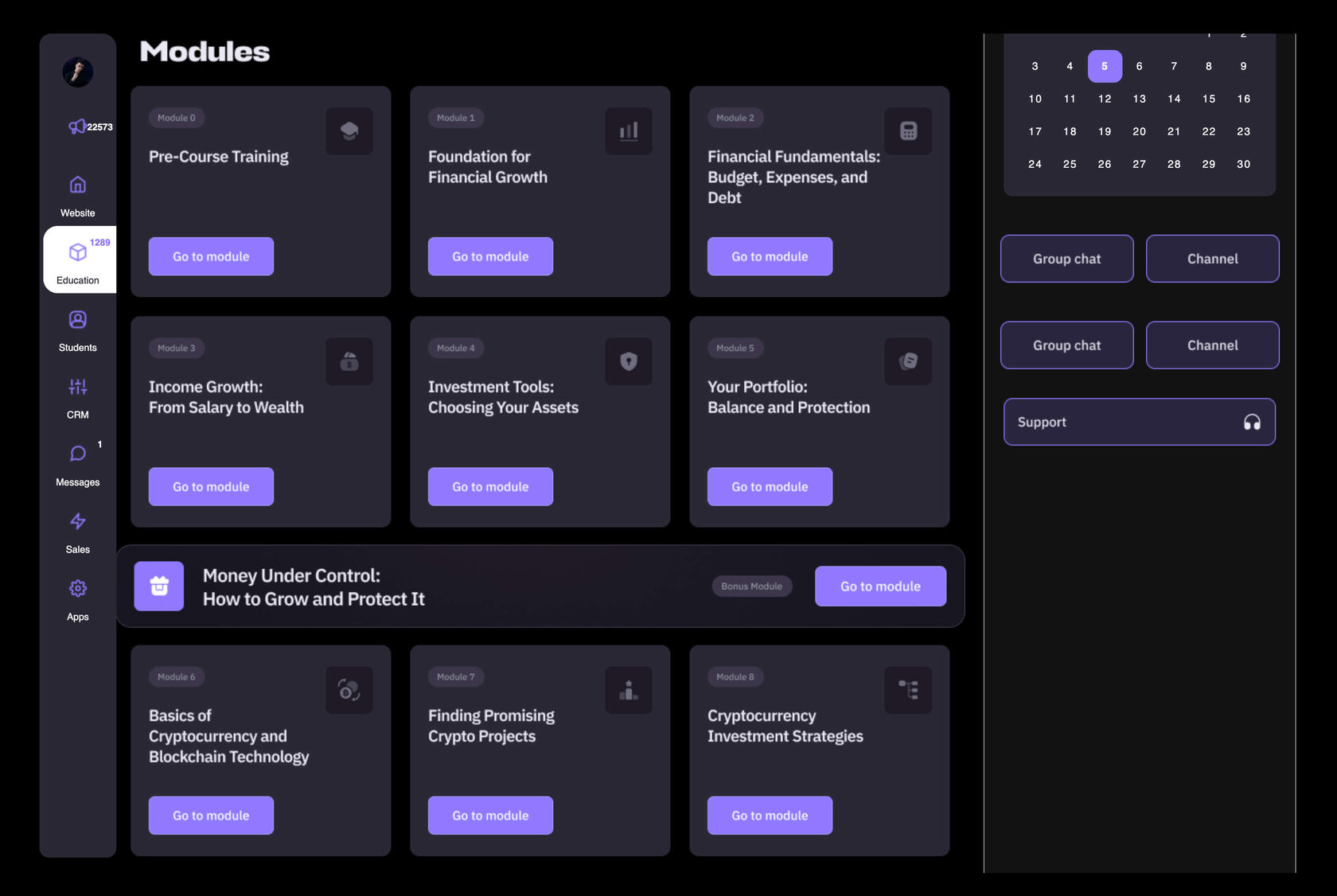1337x896 pixels.
Task: Click the megaphone notifications icon in sidebar
Action: click(x=78, y=127)
